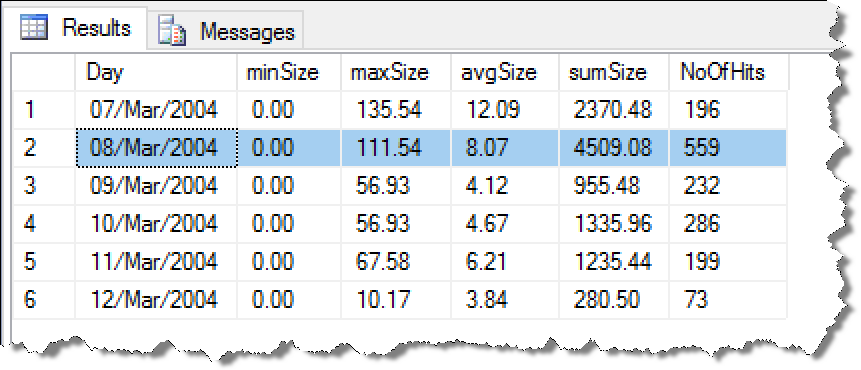Click NoOfHits value 286

(x=728, y=223)
